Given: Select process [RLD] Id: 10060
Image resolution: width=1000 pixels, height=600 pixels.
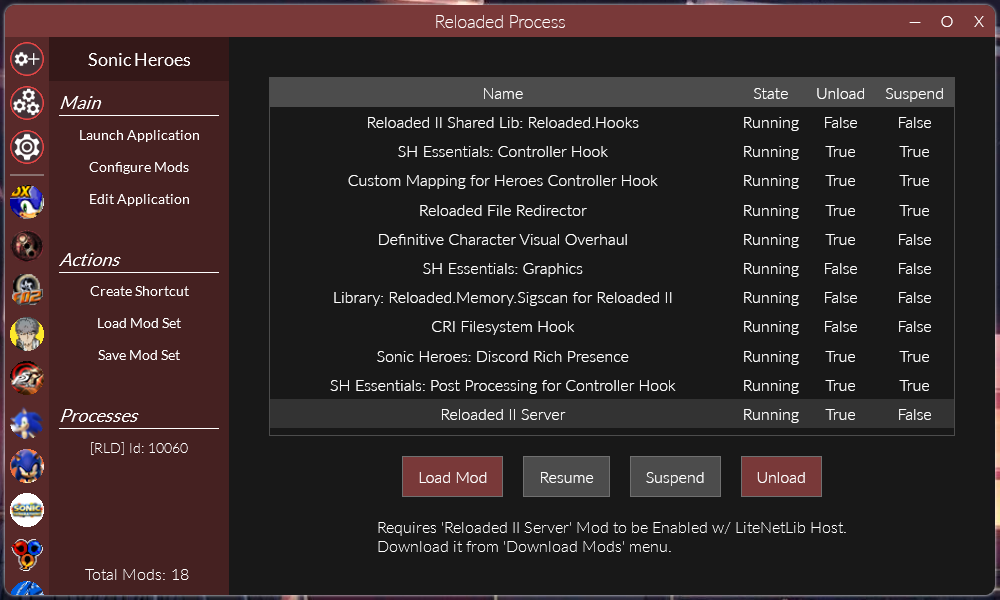Looking at the screenshot, I should coord(139,448).
